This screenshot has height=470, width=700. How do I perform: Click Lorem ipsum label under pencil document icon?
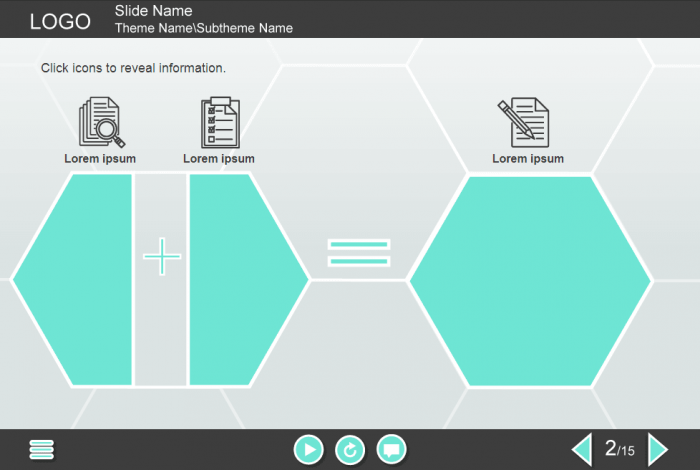[x=528, y=158]
